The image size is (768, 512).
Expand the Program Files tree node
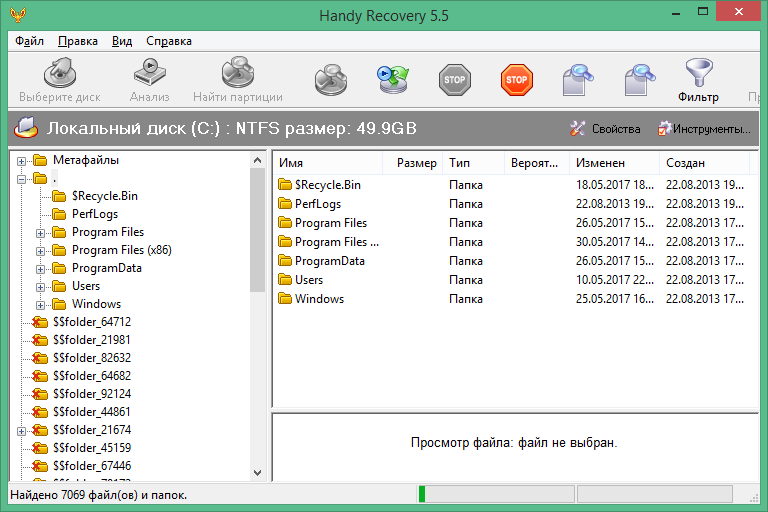[x=41, y=233]
